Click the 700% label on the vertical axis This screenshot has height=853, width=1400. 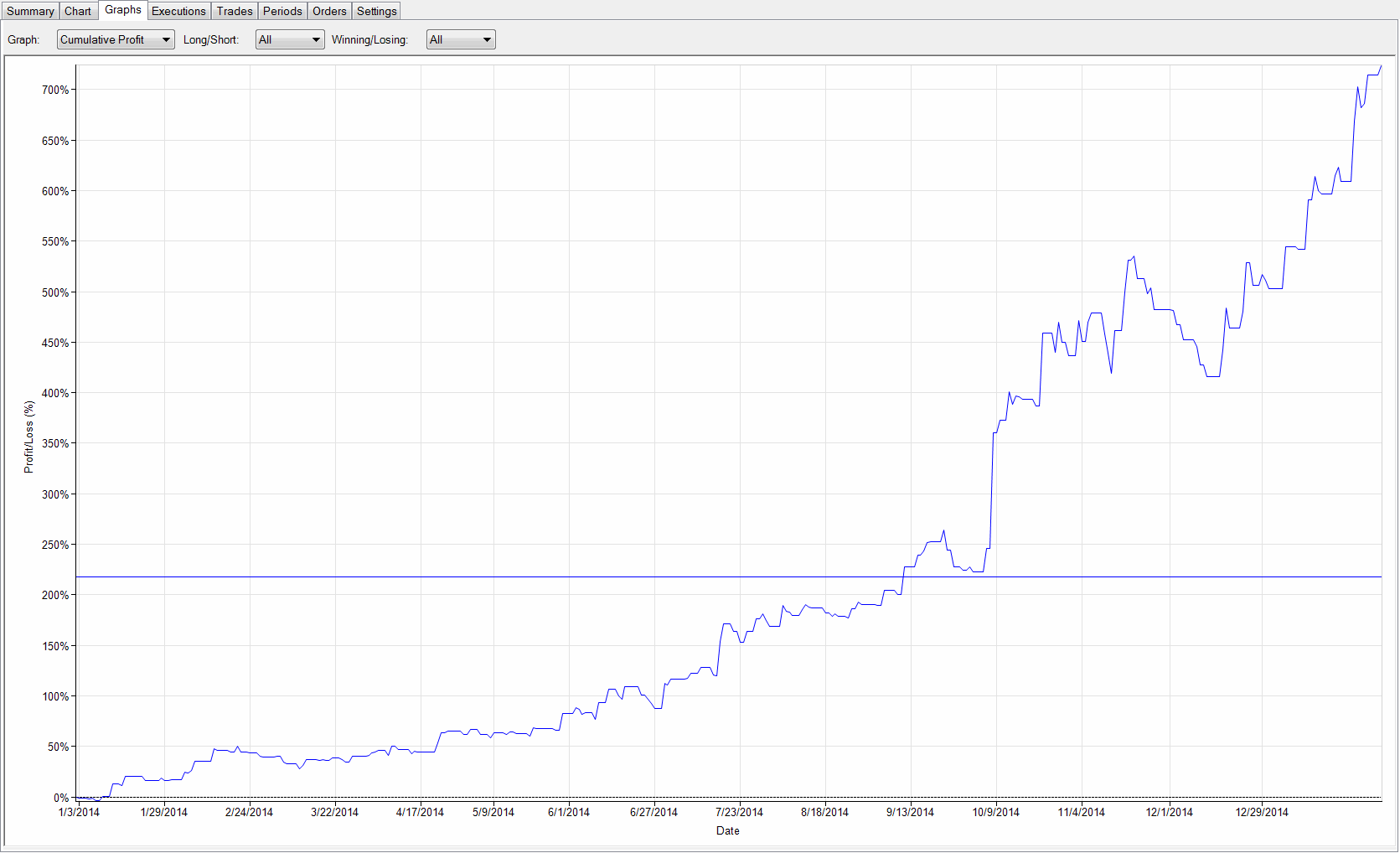pos(55,90)
